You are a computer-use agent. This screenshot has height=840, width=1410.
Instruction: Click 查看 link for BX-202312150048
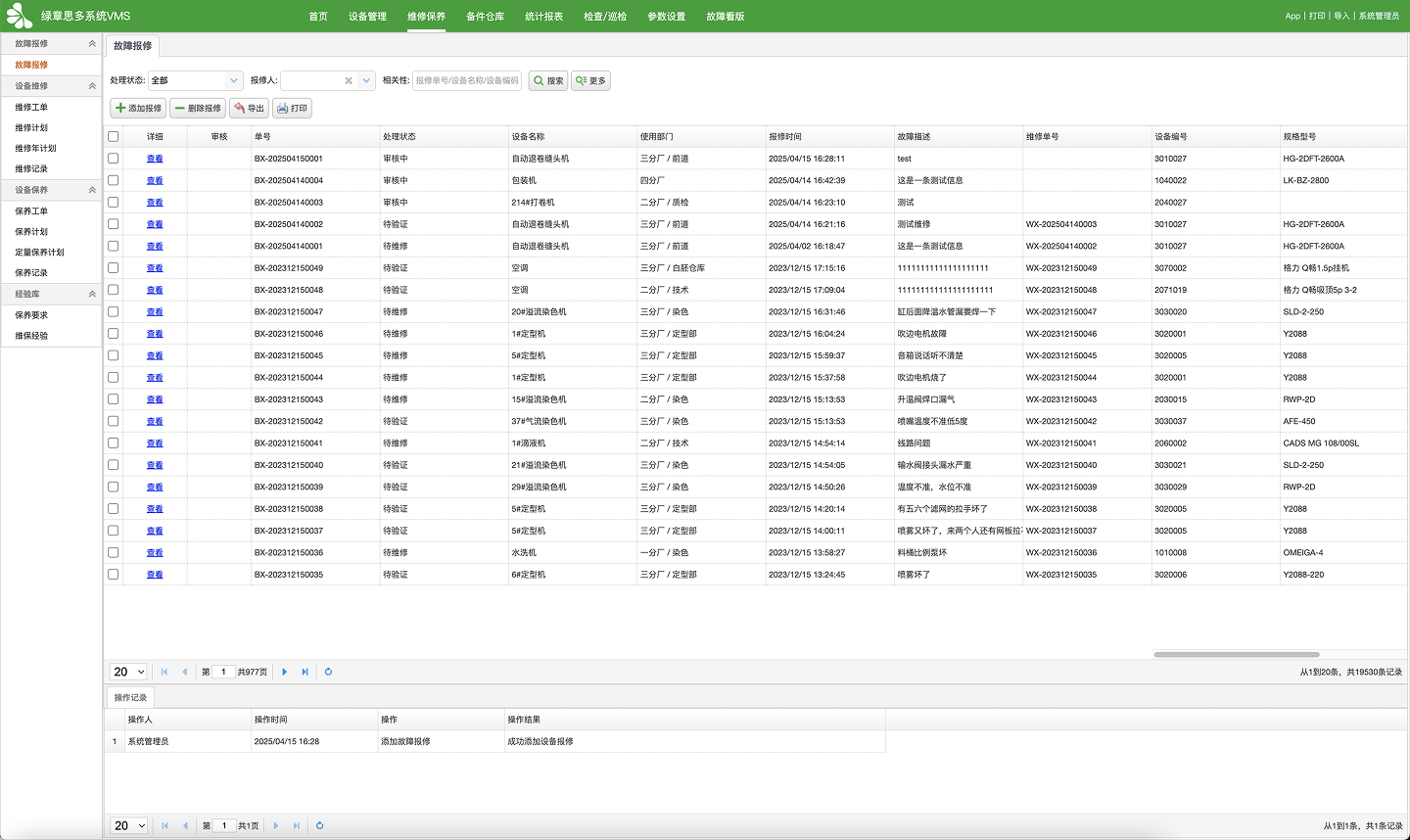155,290
